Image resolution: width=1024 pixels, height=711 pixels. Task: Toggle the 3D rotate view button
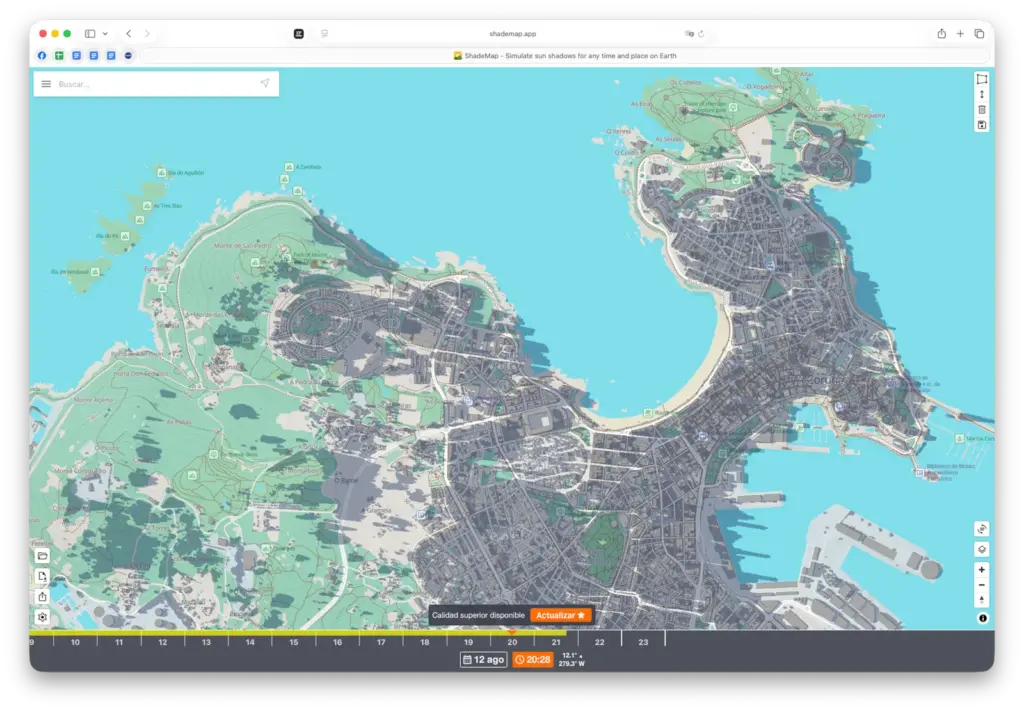982,529
